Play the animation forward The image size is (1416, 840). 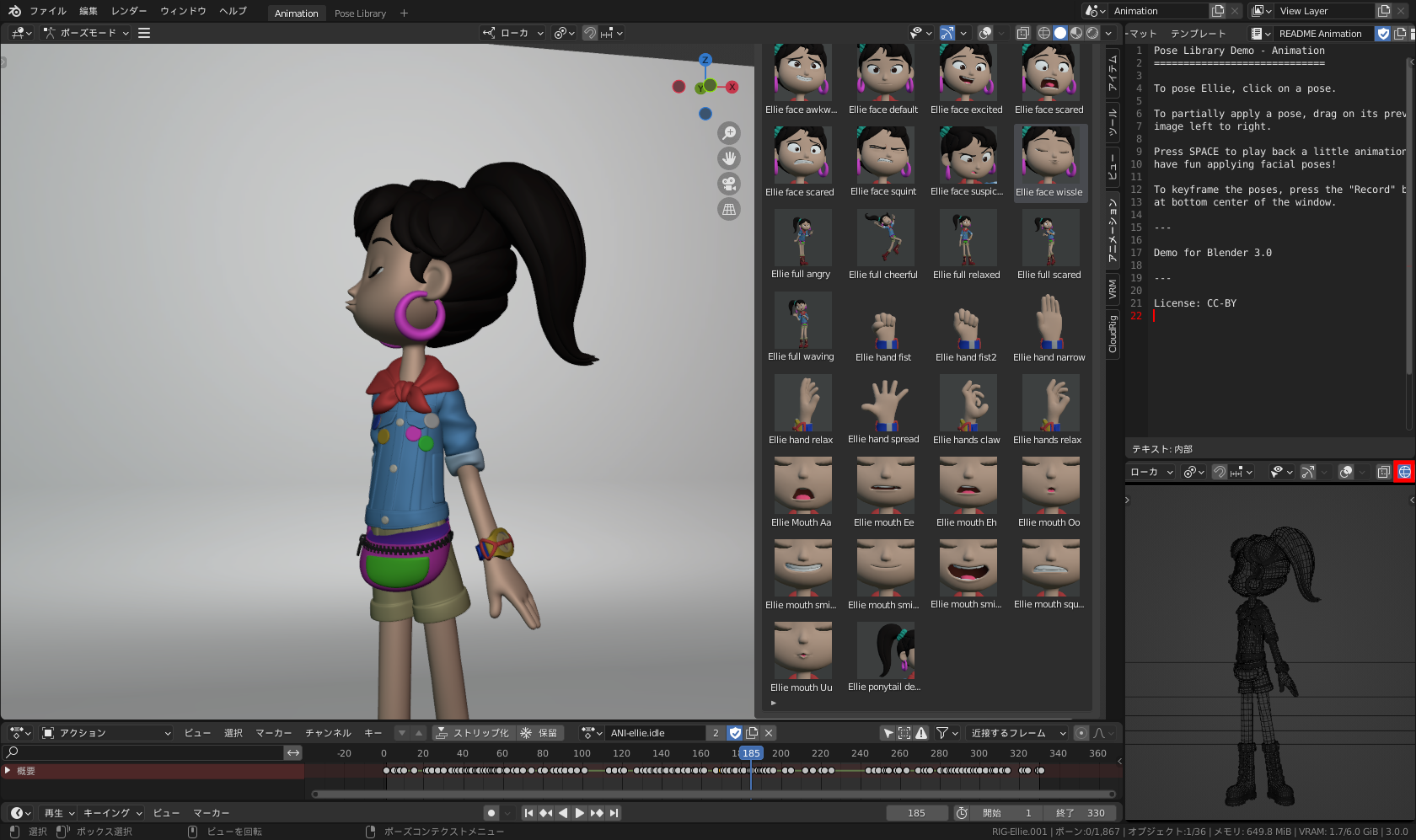pyautogui.click(x=579, y=813)
